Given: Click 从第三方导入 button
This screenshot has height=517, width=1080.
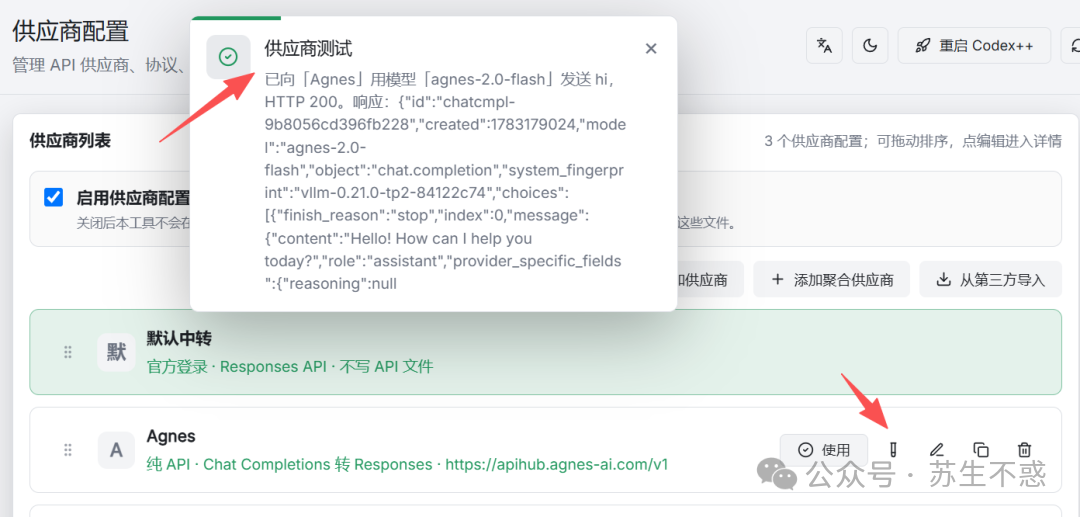Looking at the screenshot, I should click(x=990, y=279).
